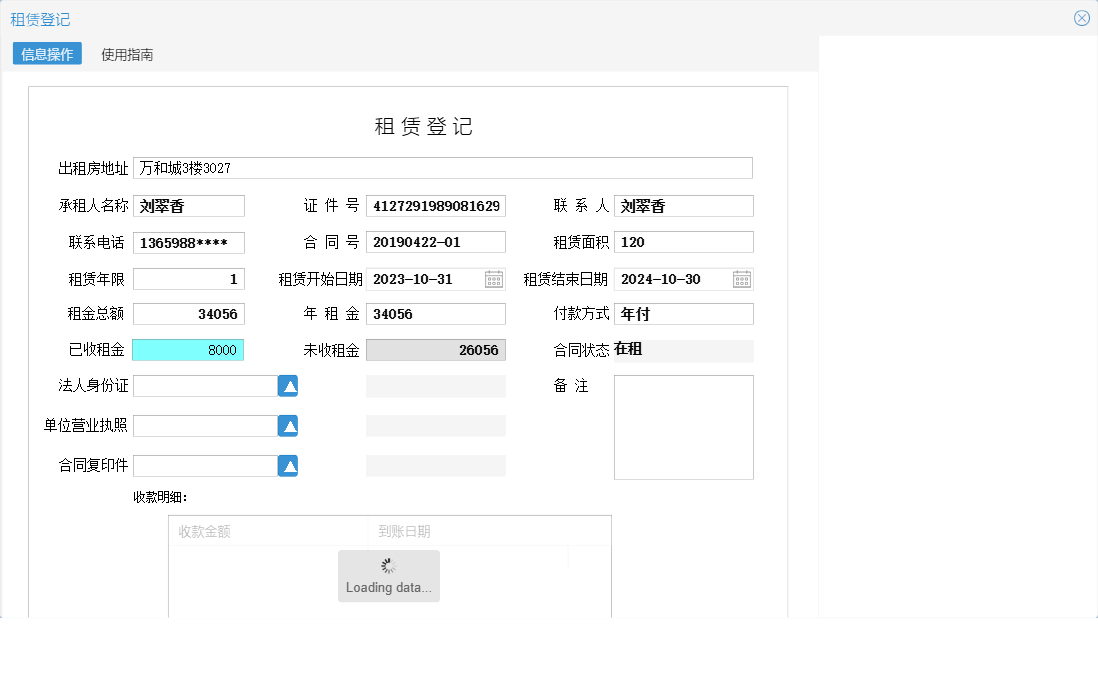Select the 备注 remarks text area
Viewport: 1098px width, 687px height.
coord(683,427)
